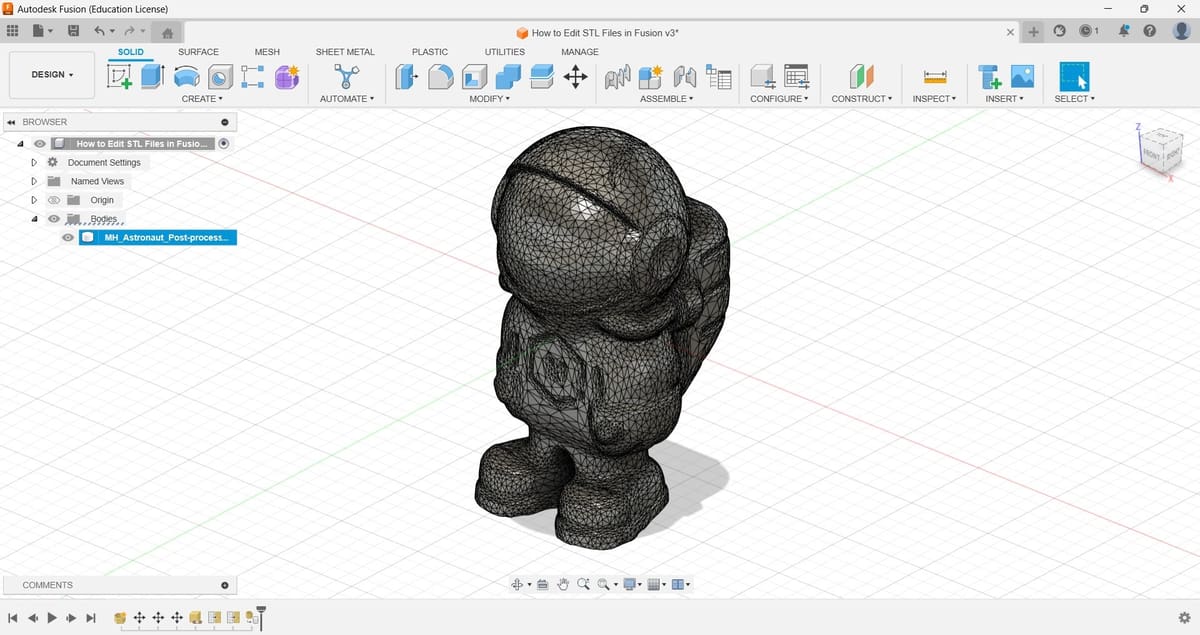The width and height of the screenshot is (1200, 635).
Task: Expand the Origin node
Action: point(34,200)
